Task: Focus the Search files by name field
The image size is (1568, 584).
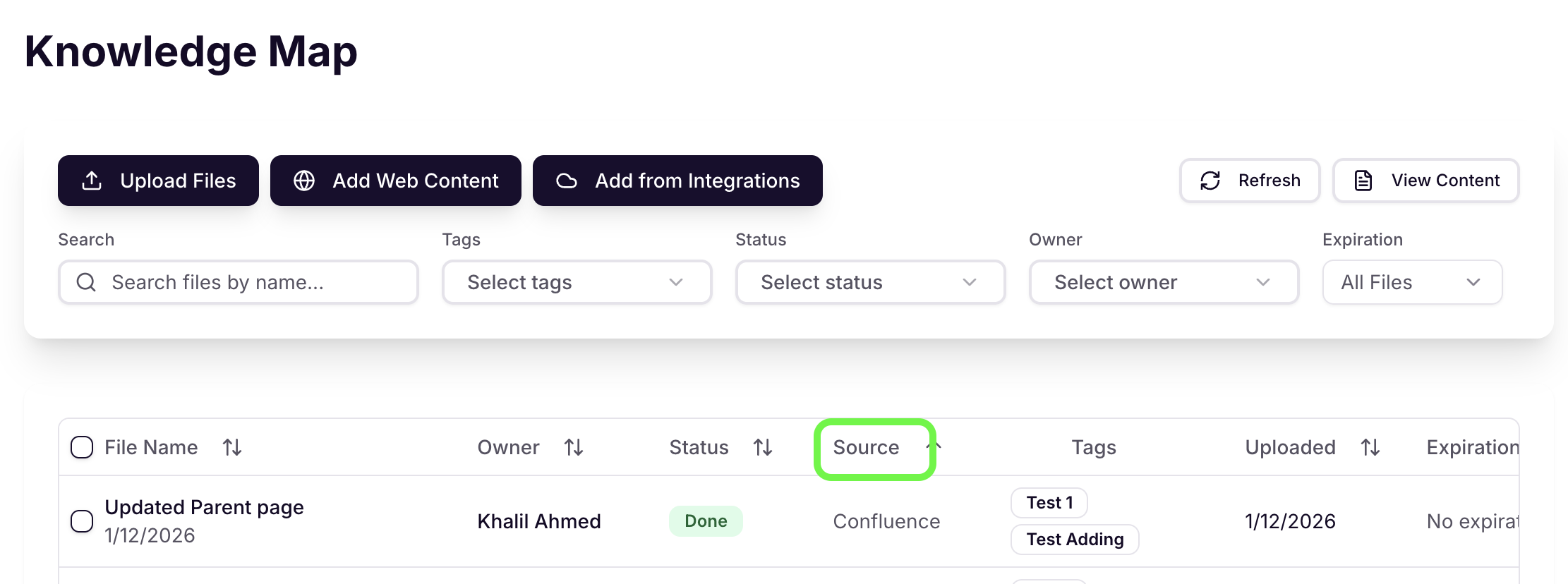Action: [x=239, y=282]
